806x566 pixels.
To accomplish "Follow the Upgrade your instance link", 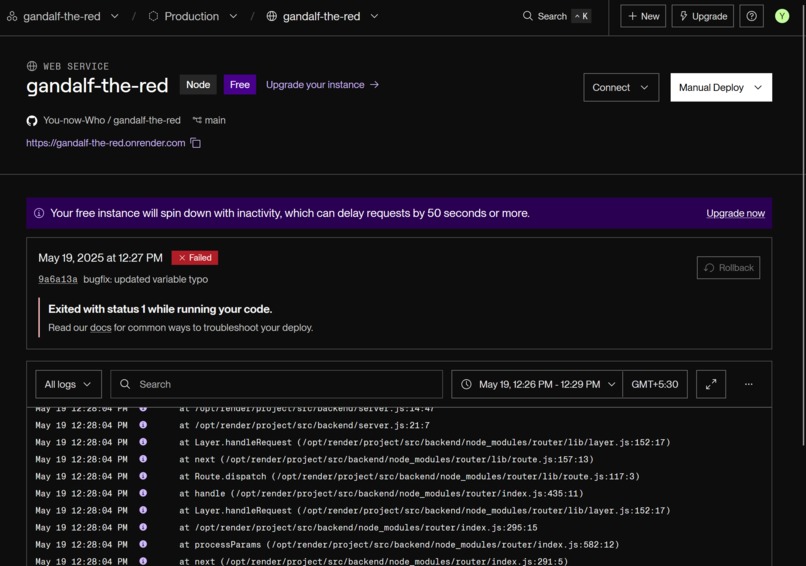I will (322, 85).
